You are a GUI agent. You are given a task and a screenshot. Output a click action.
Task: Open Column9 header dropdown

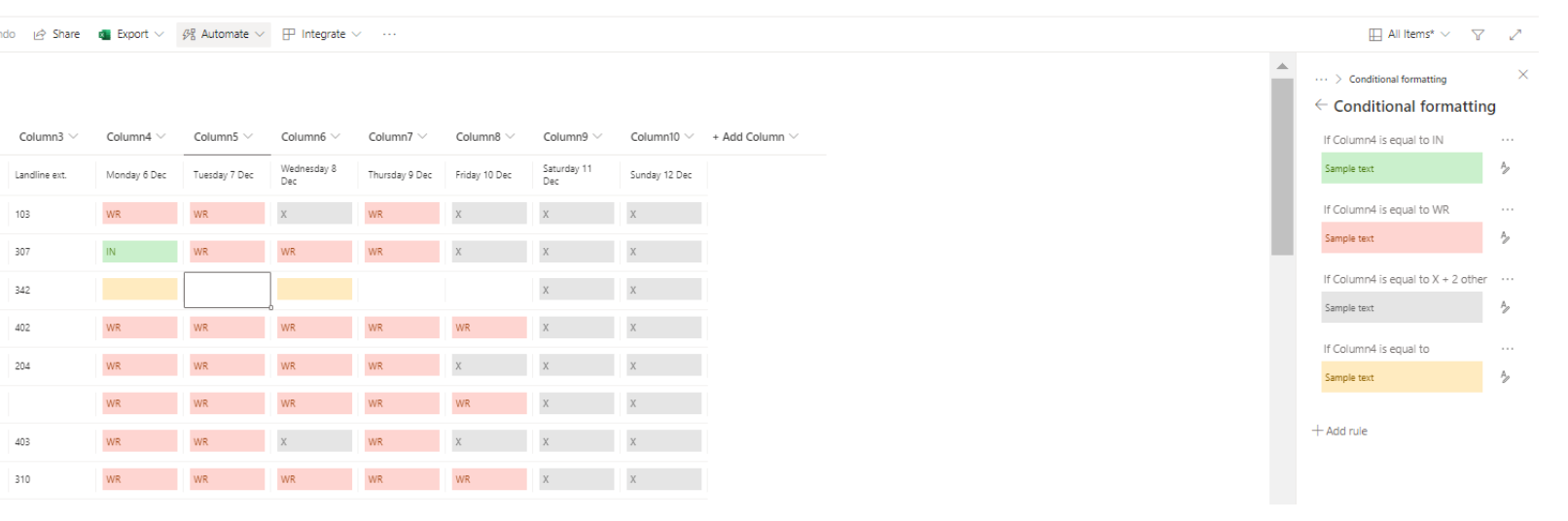point(573,137)
